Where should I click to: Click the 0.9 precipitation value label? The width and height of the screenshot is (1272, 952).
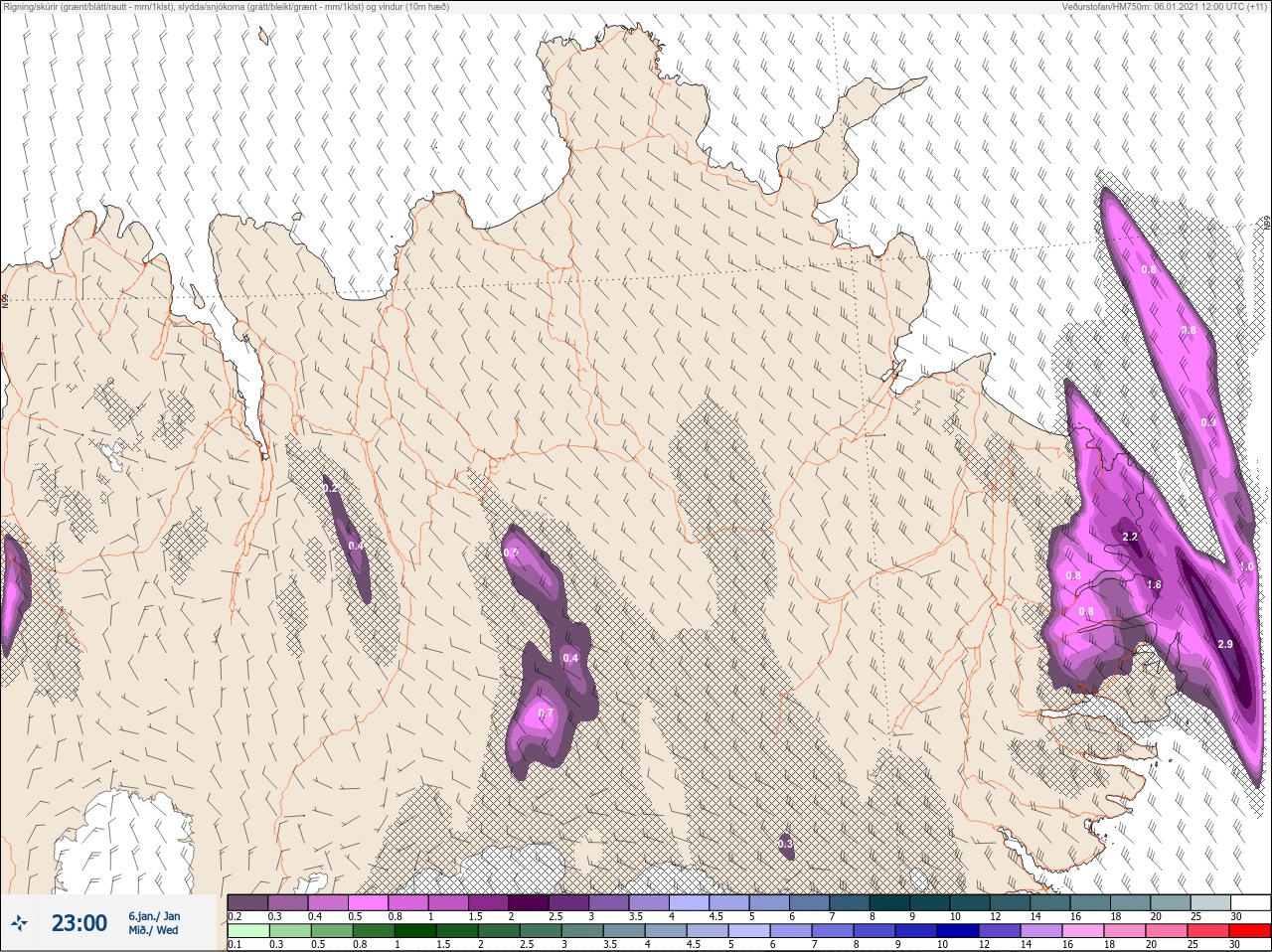[1208, 422]
